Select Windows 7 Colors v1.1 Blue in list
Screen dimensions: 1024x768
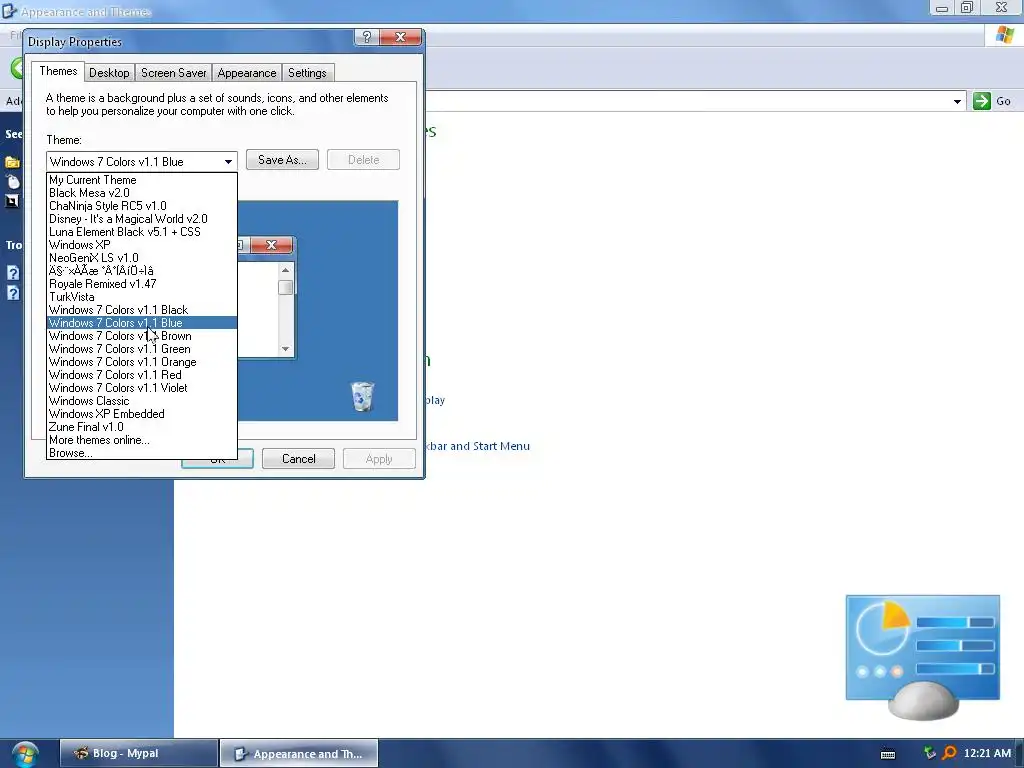(142, 323)
